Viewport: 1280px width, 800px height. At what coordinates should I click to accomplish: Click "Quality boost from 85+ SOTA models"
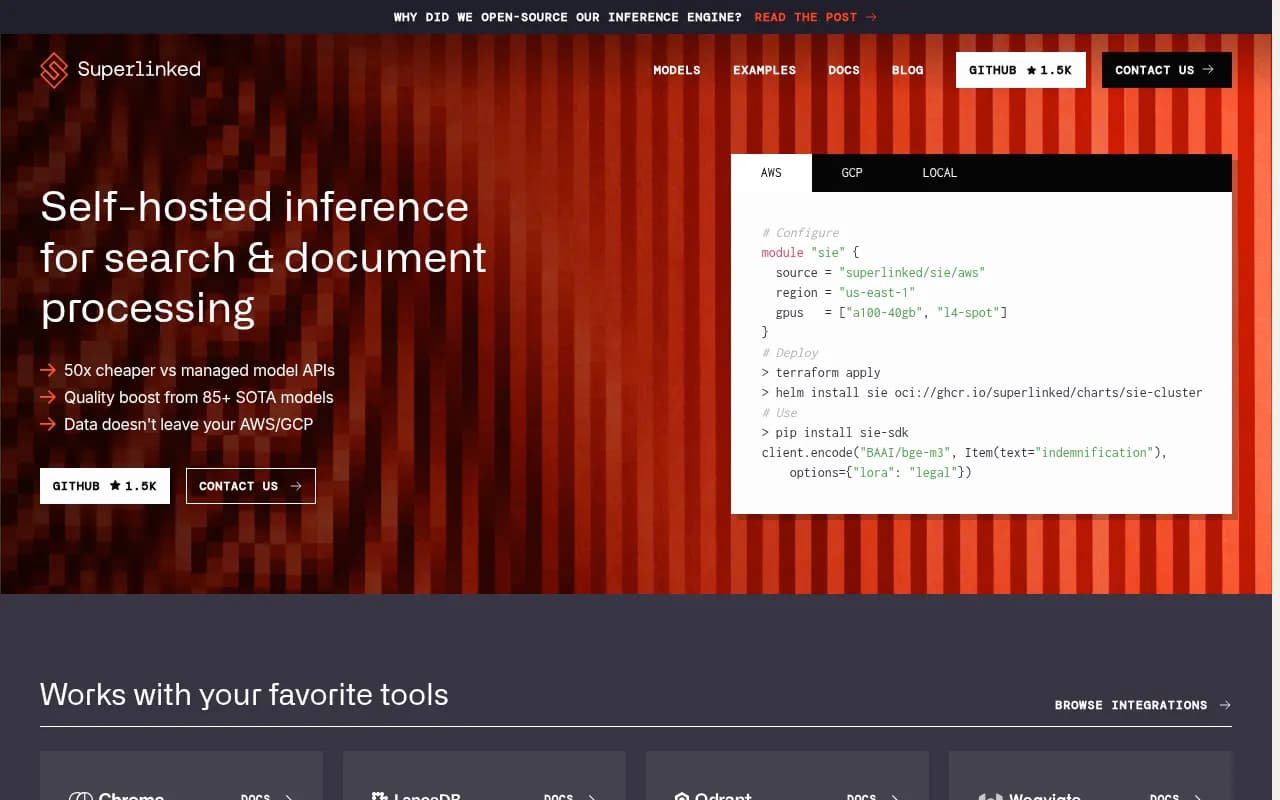pyautogui.click(x=199, y=397)
